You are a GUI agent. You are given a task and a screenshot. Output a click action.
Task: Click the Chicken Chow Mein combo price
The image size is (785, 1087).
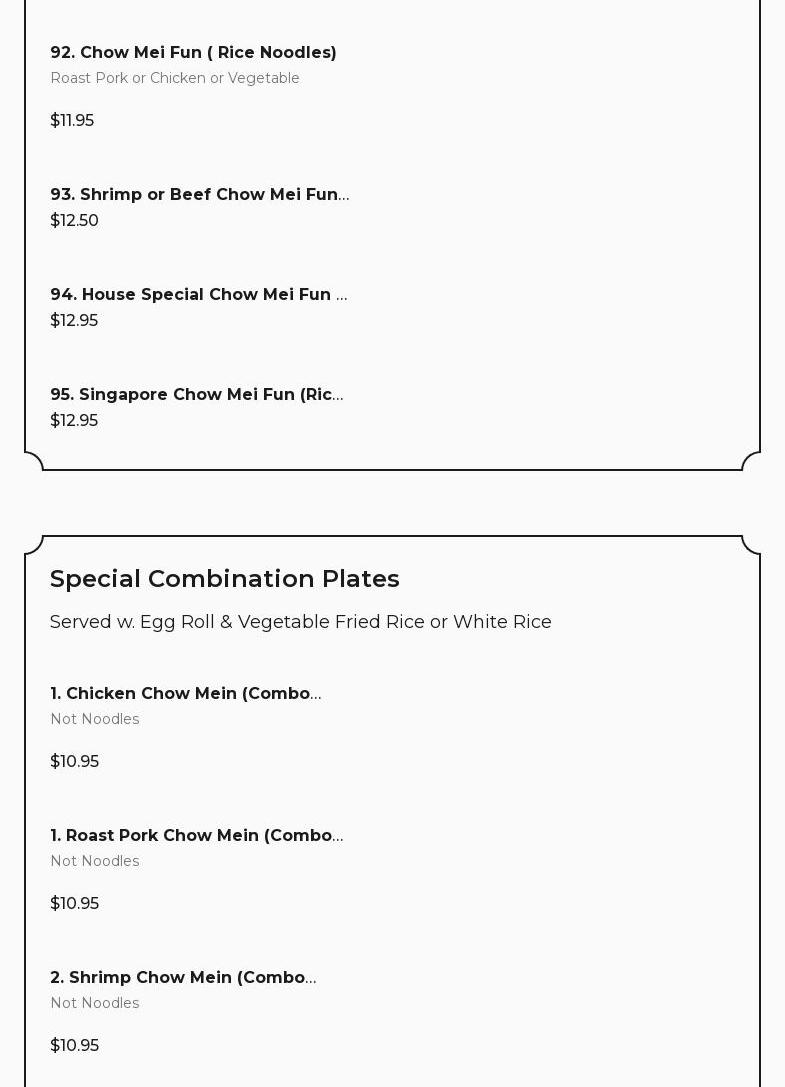point(74,761)
